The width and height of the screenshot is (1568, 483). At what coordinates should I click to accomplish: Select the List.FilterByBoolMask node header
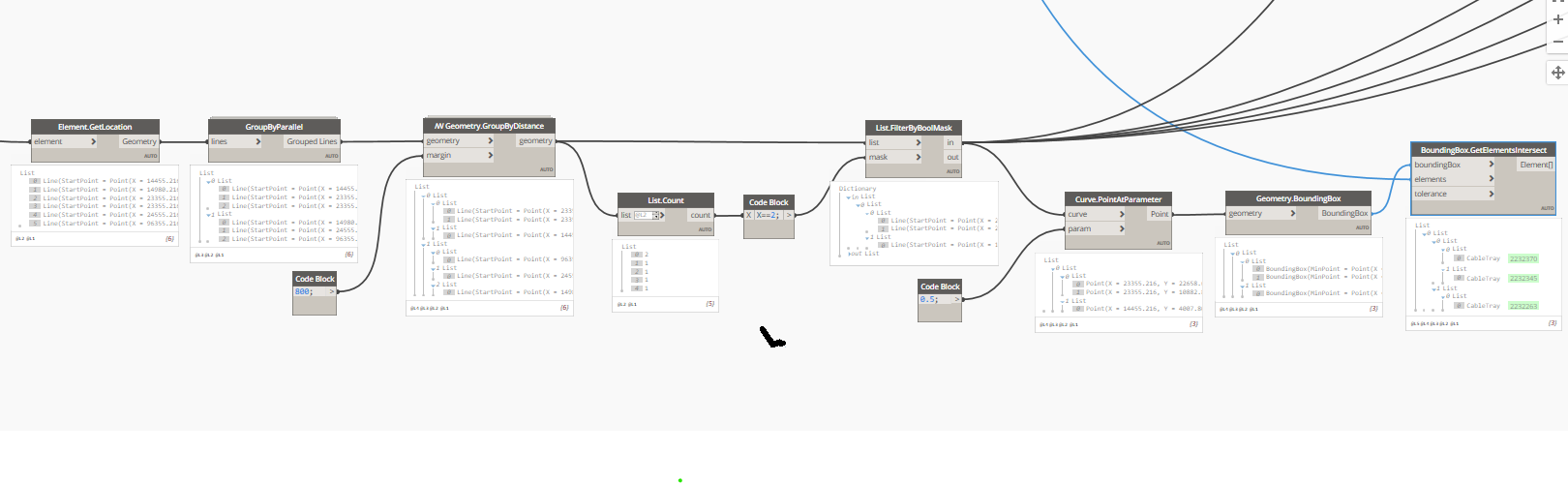[914, 128]
